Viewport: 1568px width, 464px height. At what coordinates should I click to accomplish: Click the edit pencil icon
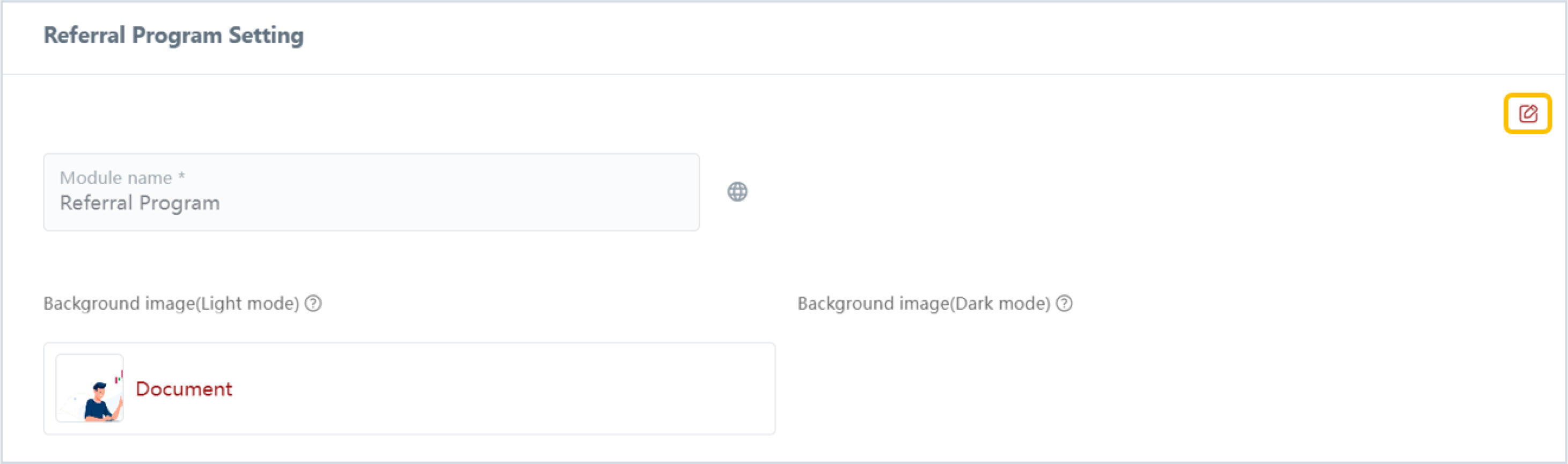(1527, 113)
